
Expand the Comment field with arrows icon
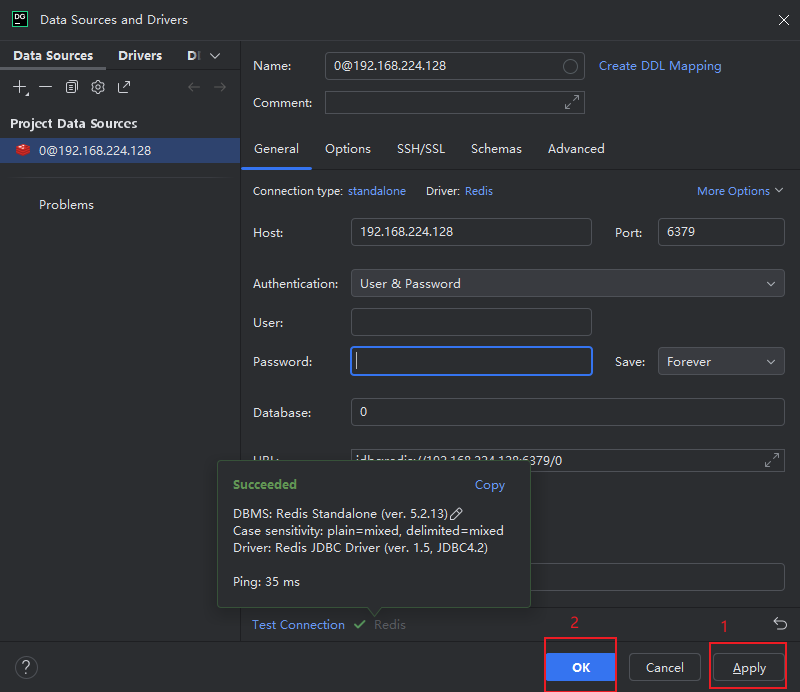pos(572,102)
